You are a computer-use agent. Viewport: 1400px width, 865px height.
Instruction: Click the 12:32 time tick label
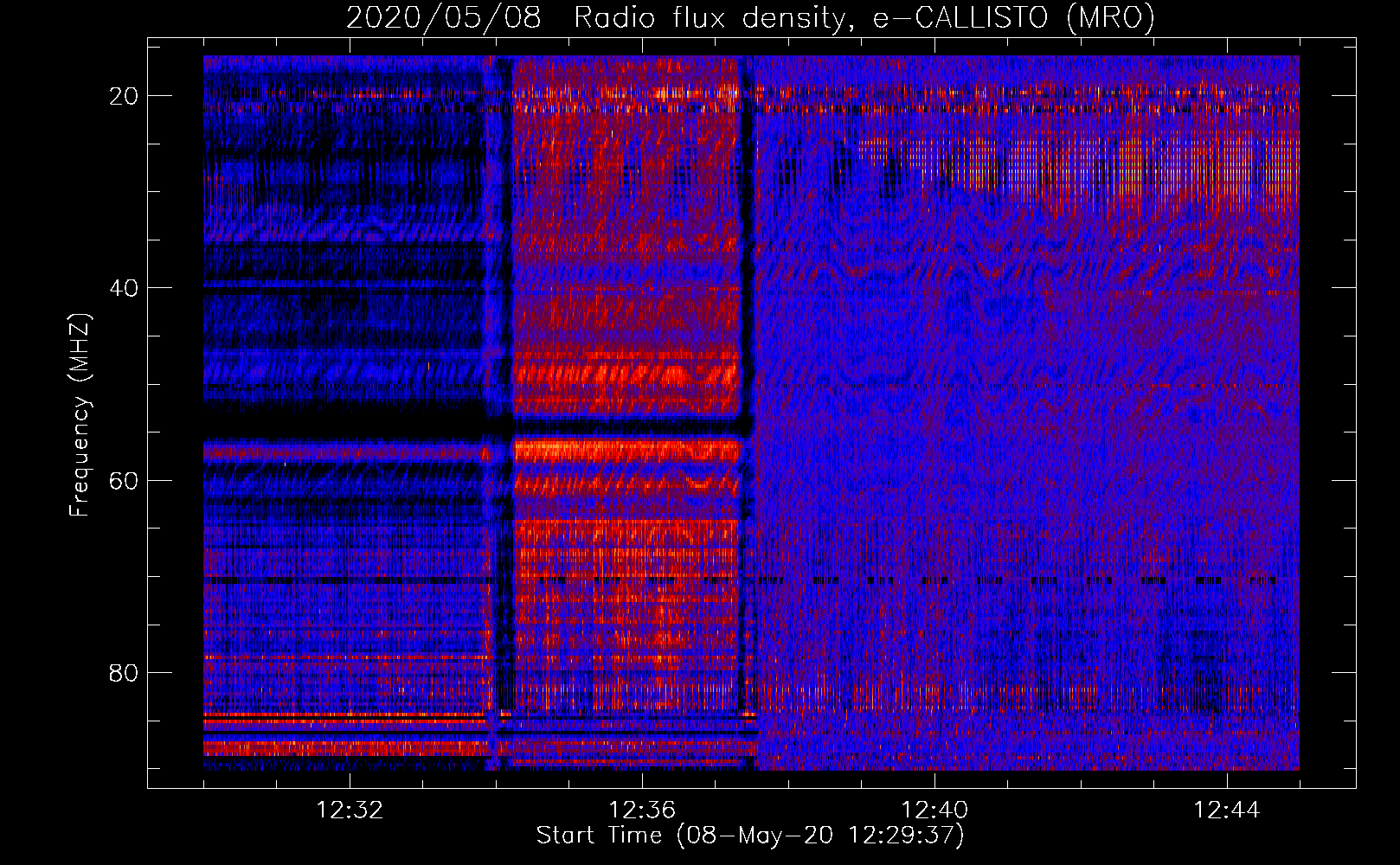pos(350,811)
